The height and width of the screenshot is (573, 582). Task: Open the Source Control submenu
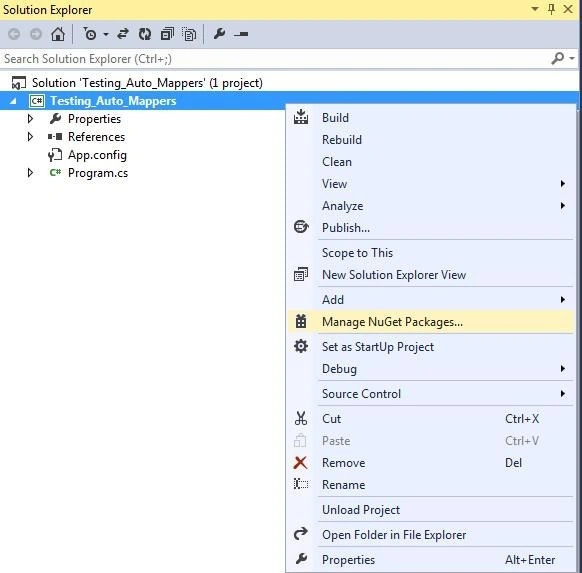point(431,393)
